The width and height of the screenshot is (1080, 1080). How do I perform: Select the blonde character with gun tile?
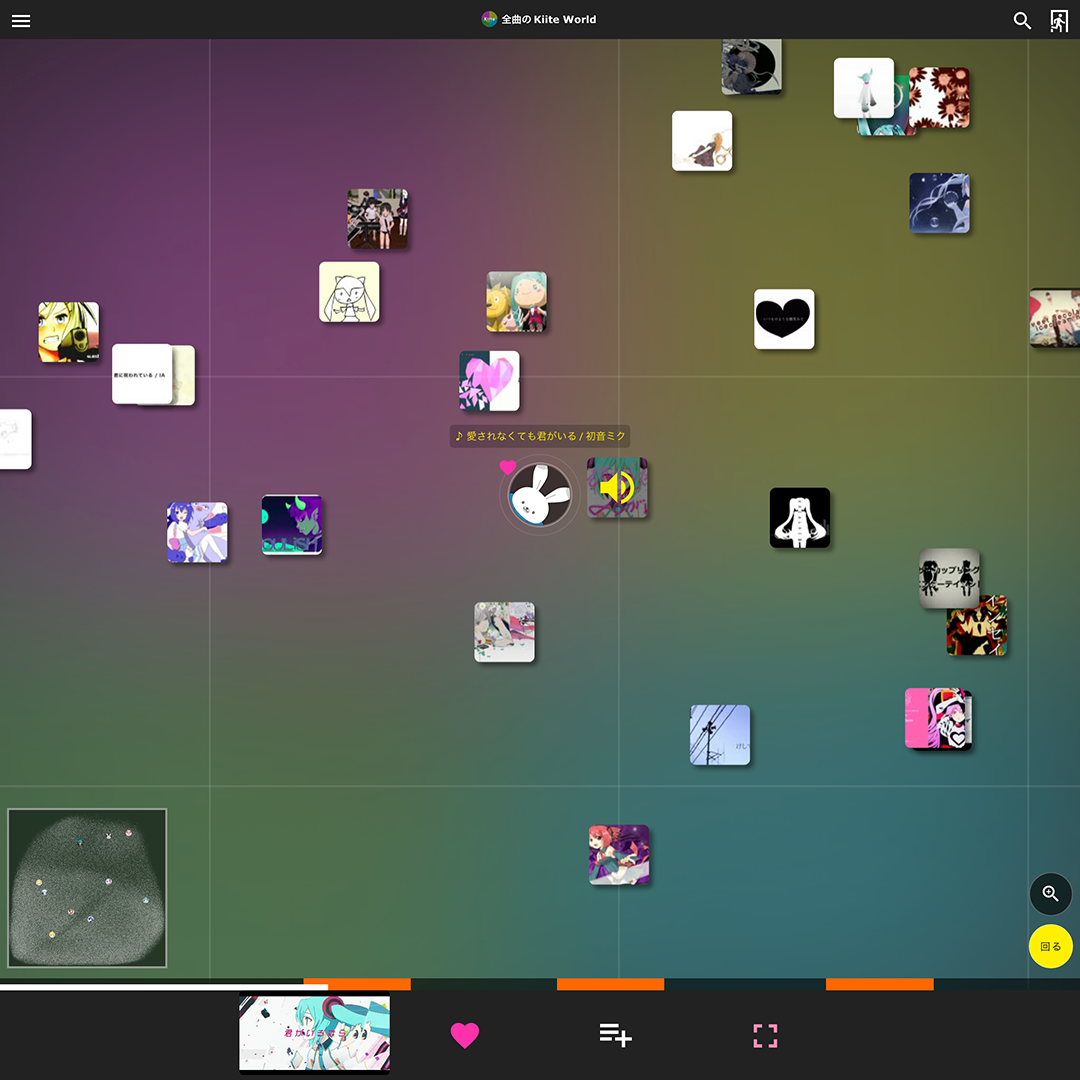[69, 332]
